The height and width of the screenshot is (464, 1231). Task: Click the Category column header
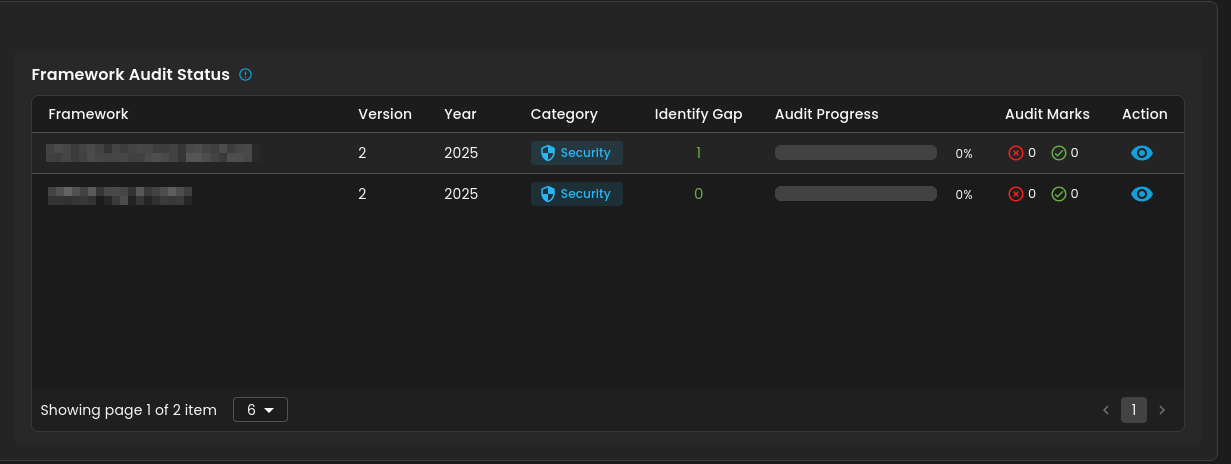564,114
